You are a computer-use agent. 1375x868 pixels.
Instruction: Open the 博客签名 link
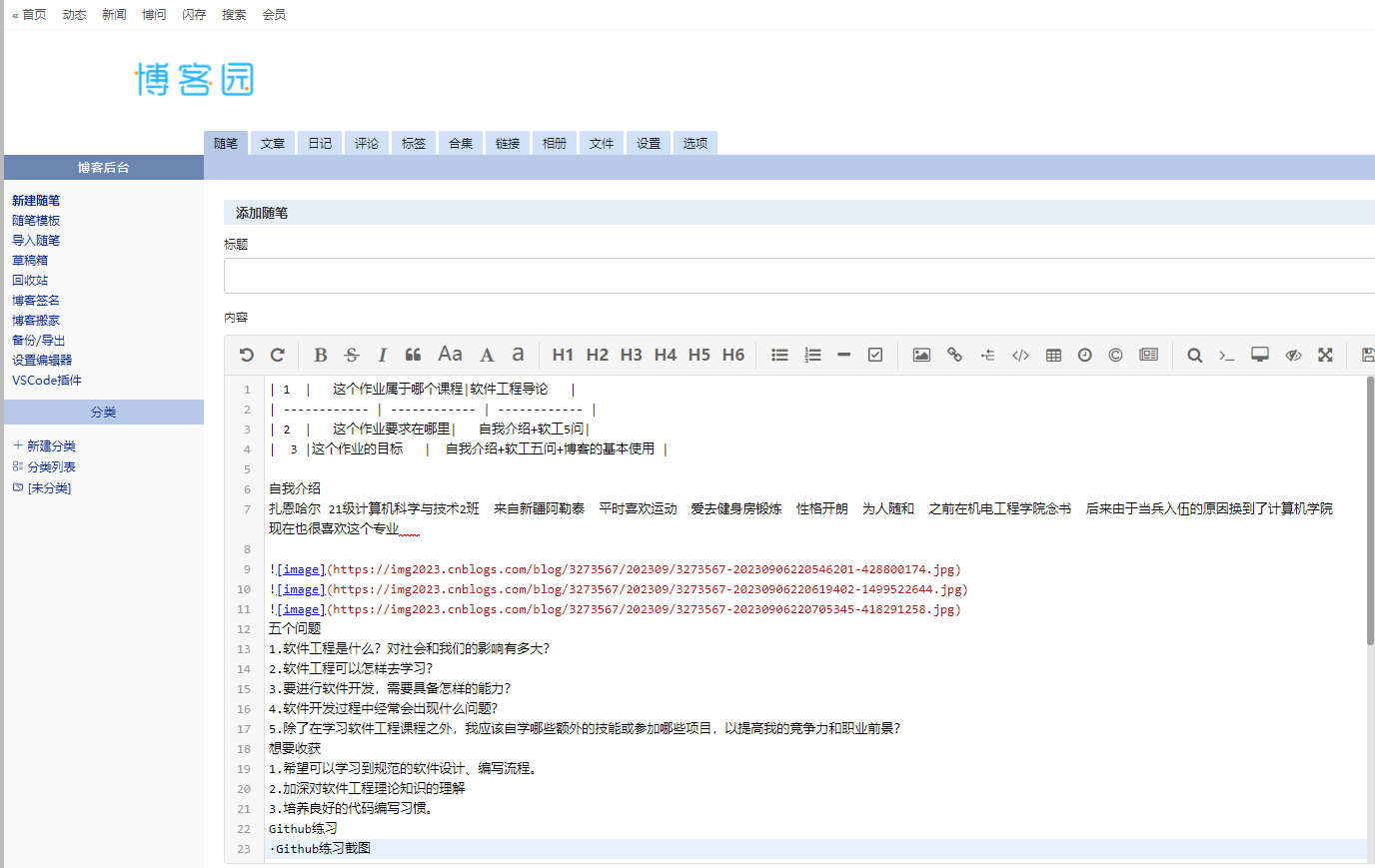[x=36, y=301]
